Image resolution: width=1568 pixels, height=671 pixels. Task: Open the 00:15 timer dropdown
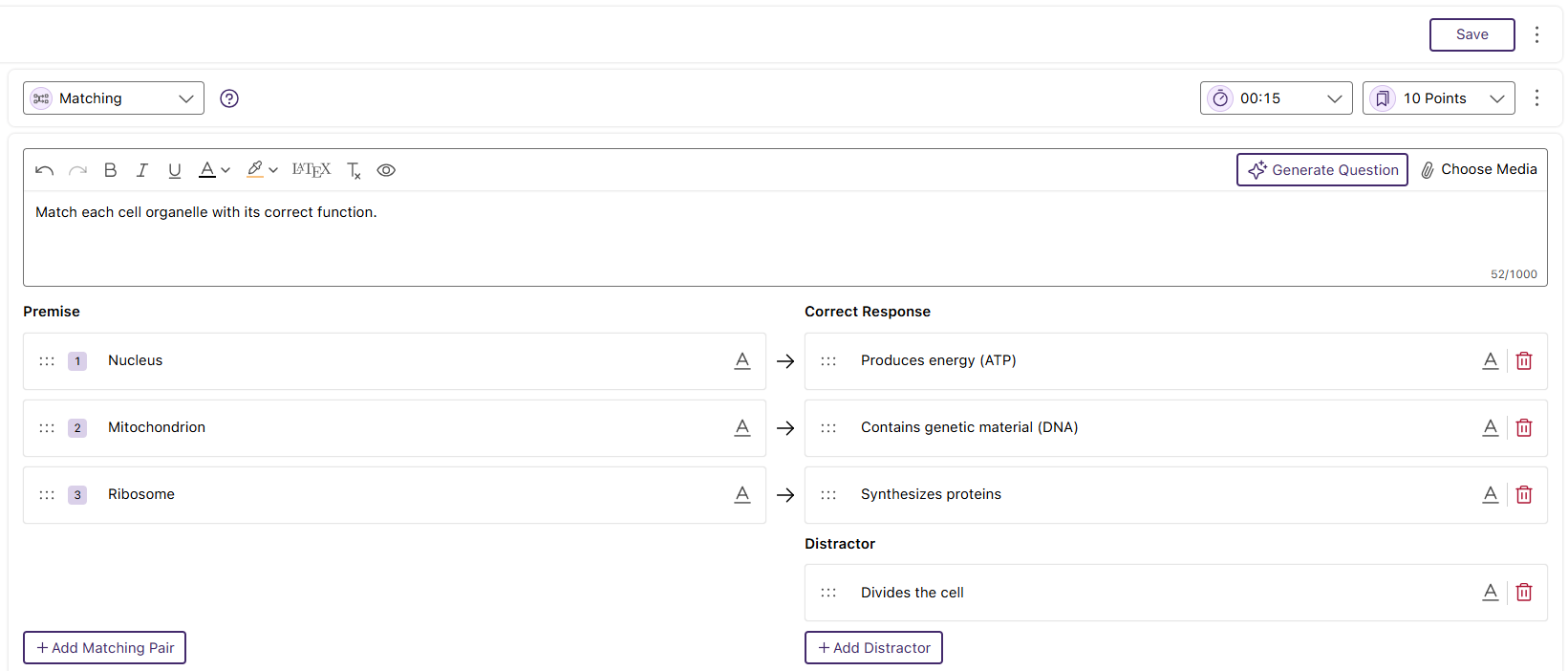tap(1277, 97)
